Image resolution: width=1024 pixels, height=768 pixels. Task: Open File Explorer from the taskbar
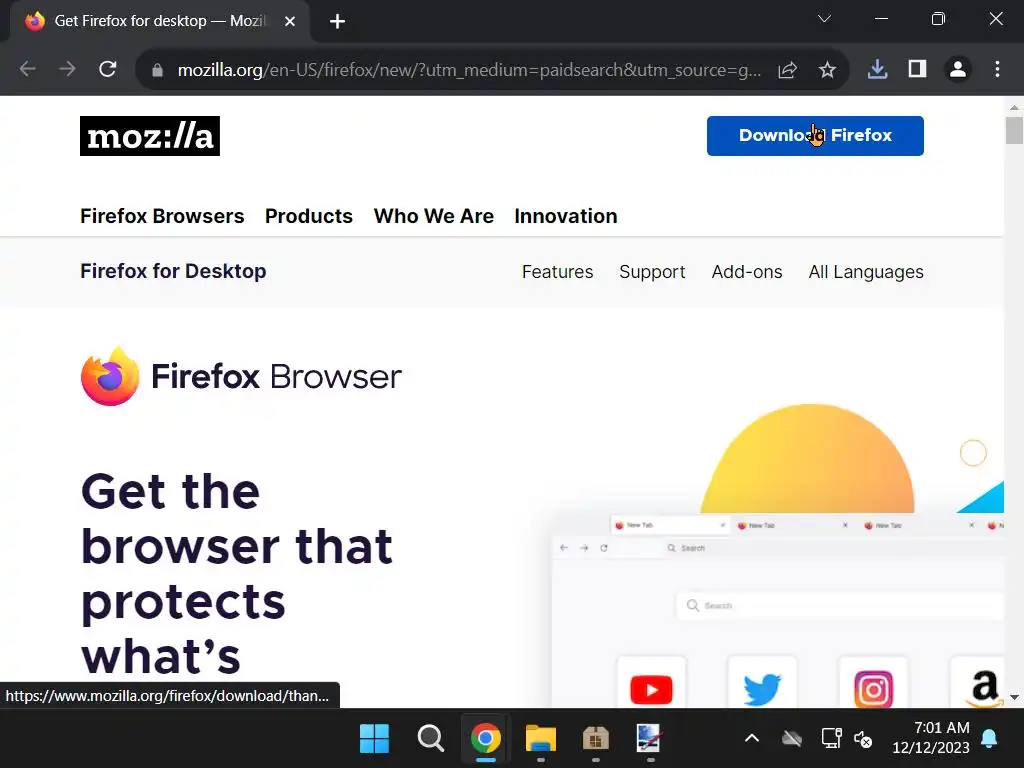pyautogui.click(x=540, y=739)
